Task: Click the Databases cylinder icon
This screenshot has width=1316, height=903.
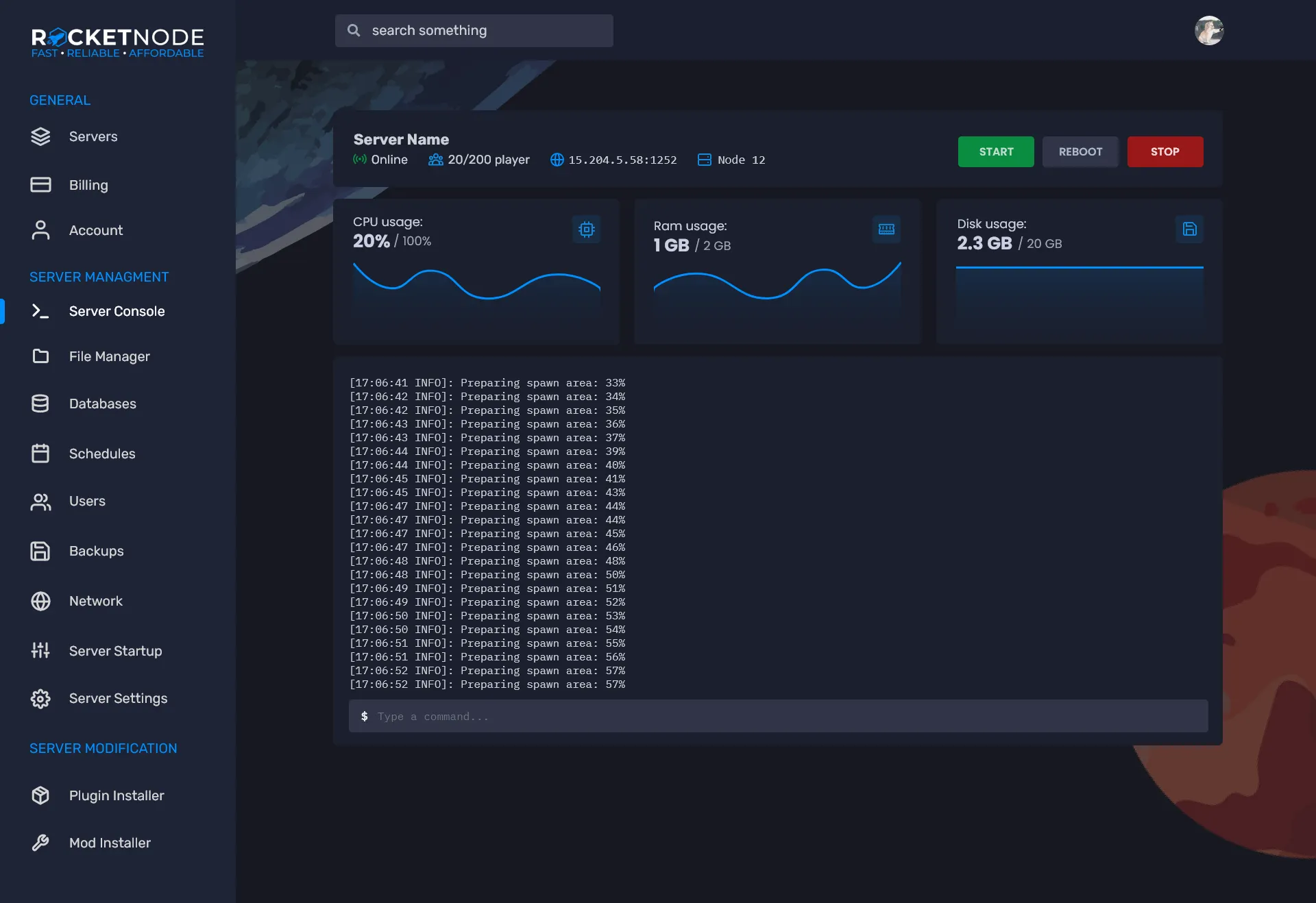Action: (x=40, y=404)
